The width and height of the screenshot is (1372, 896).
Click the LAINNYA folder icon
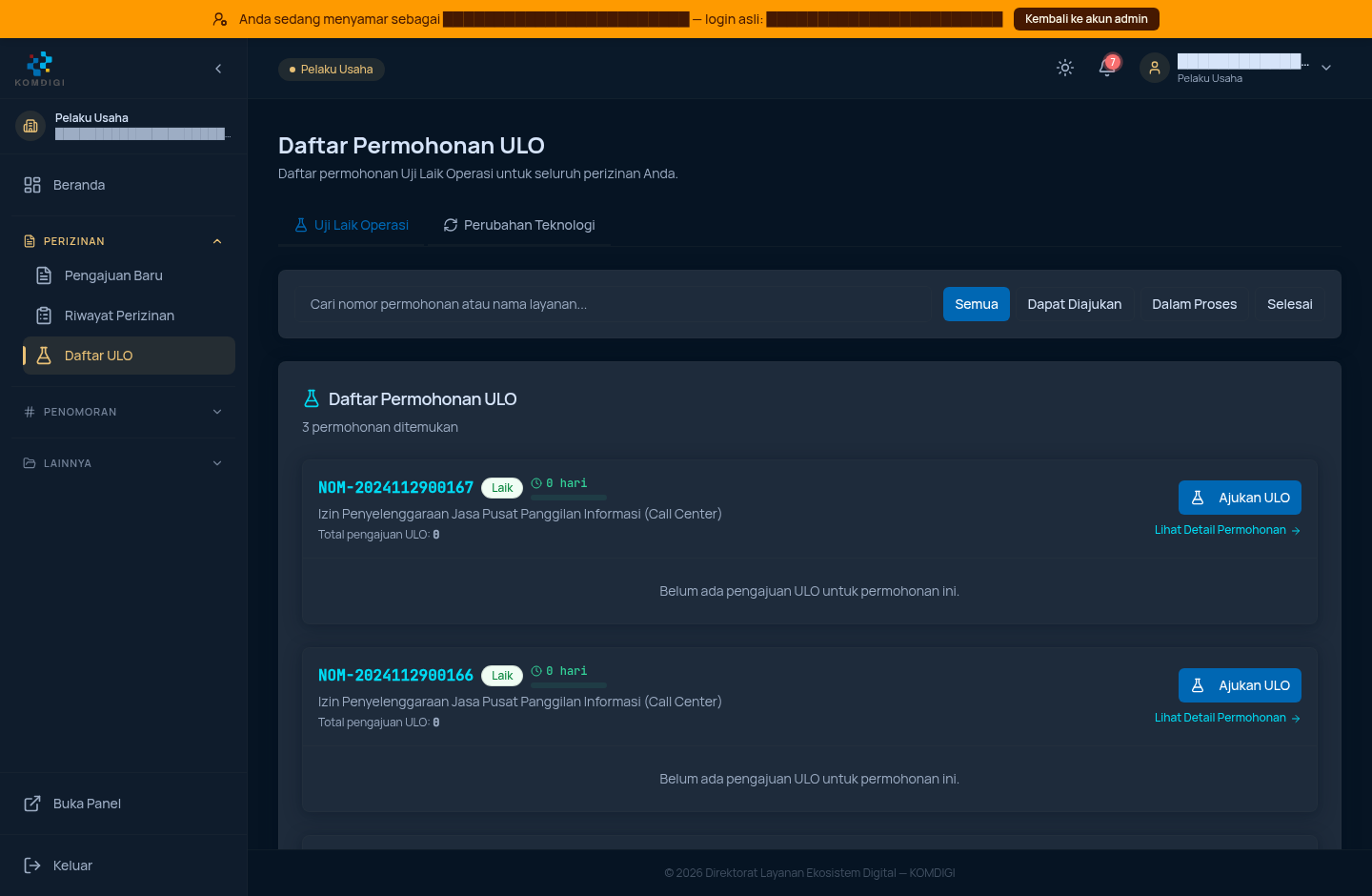[30, 463]
